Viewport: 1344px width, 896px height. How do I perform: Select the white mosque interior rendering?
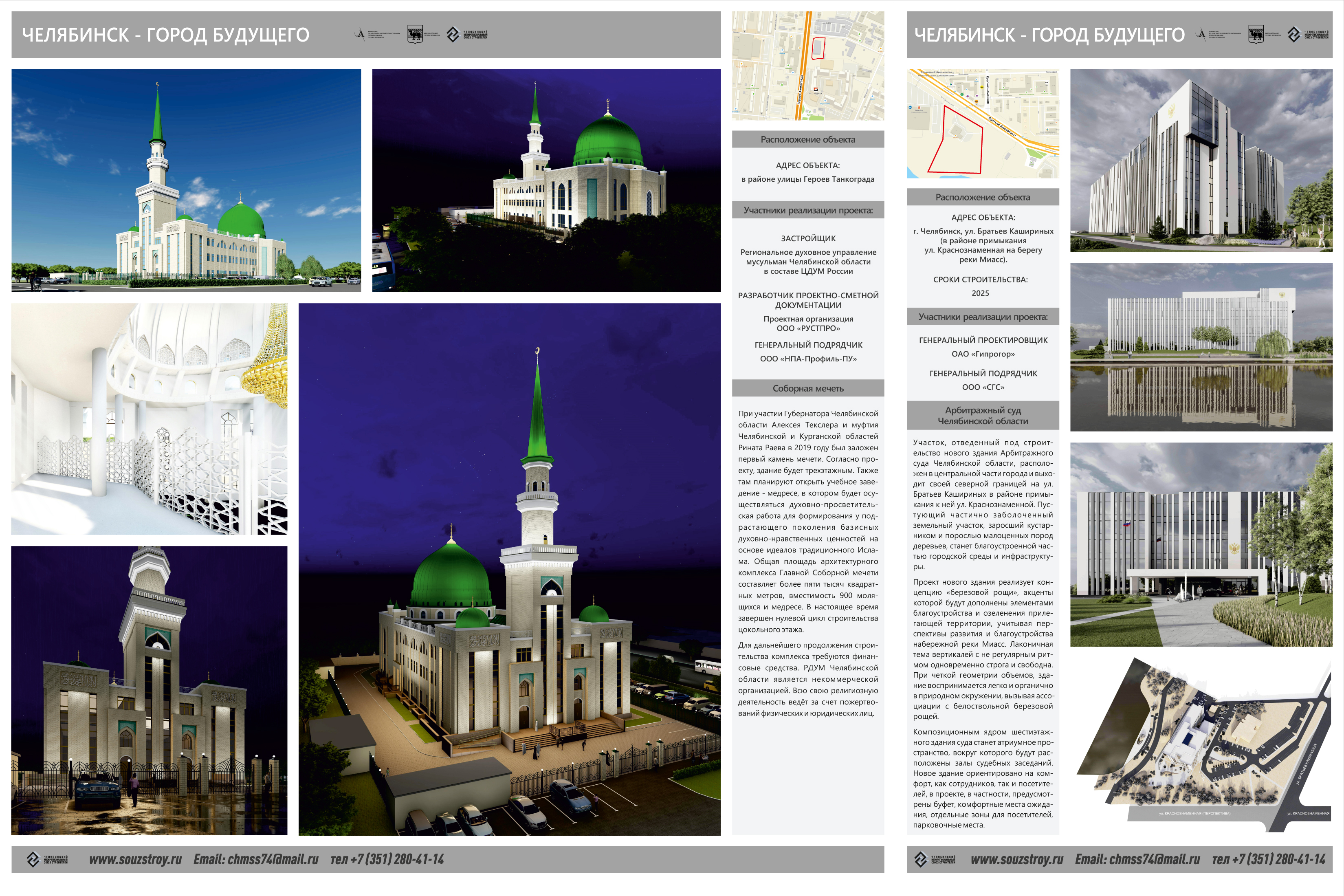[x=149, y=419]
